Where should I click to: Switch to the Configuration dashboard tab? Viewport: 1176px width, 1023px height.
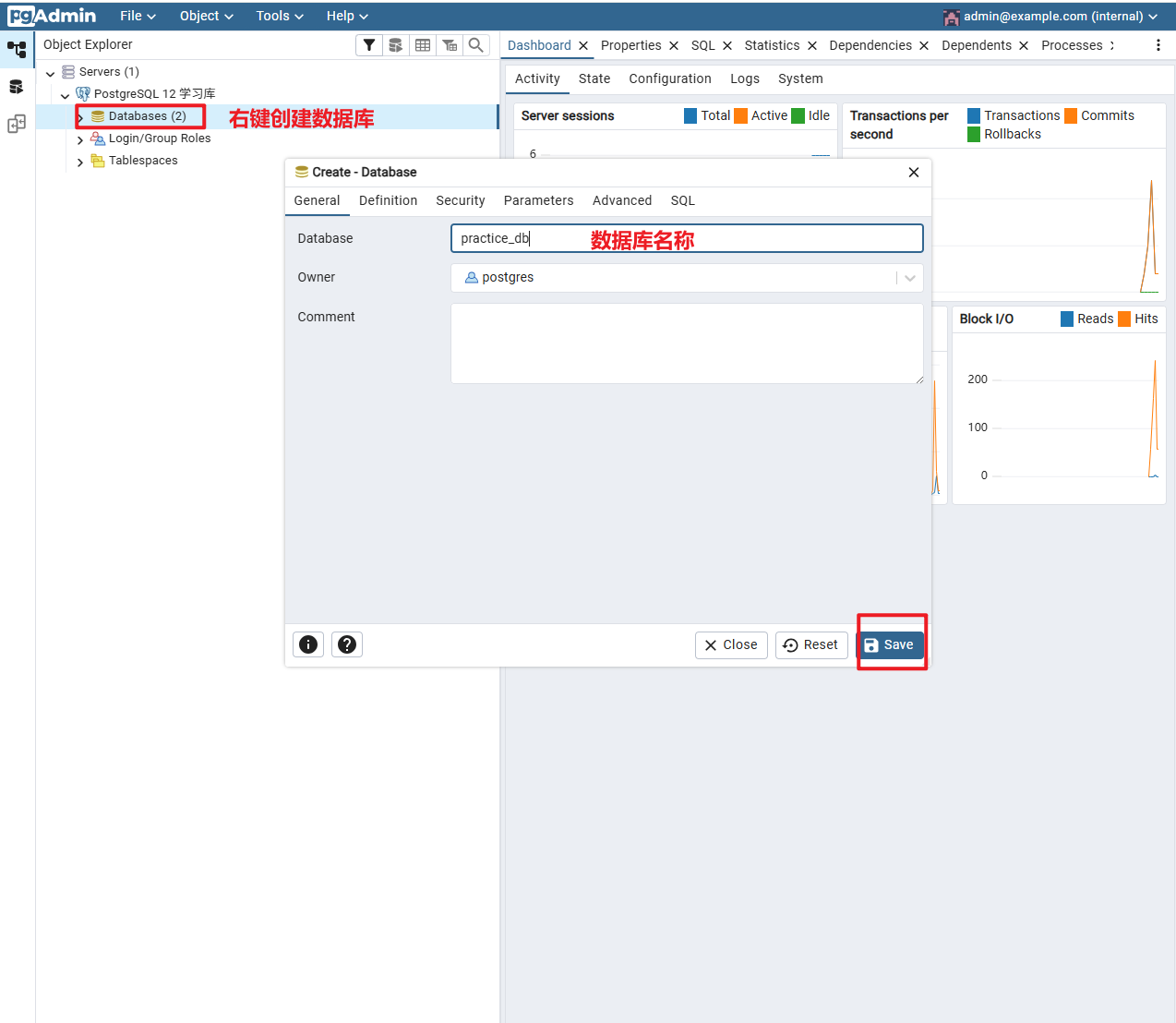point(670,78)
